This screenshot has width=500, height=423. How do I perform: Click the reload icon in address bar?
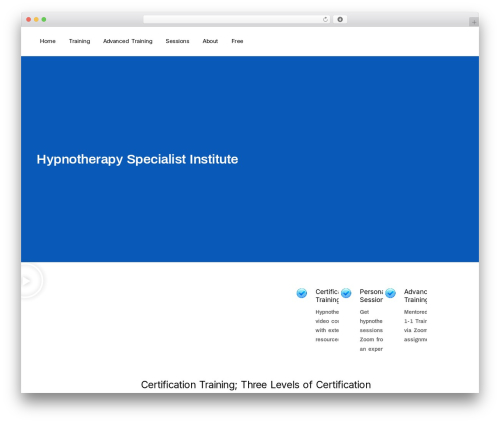(325, 19)
